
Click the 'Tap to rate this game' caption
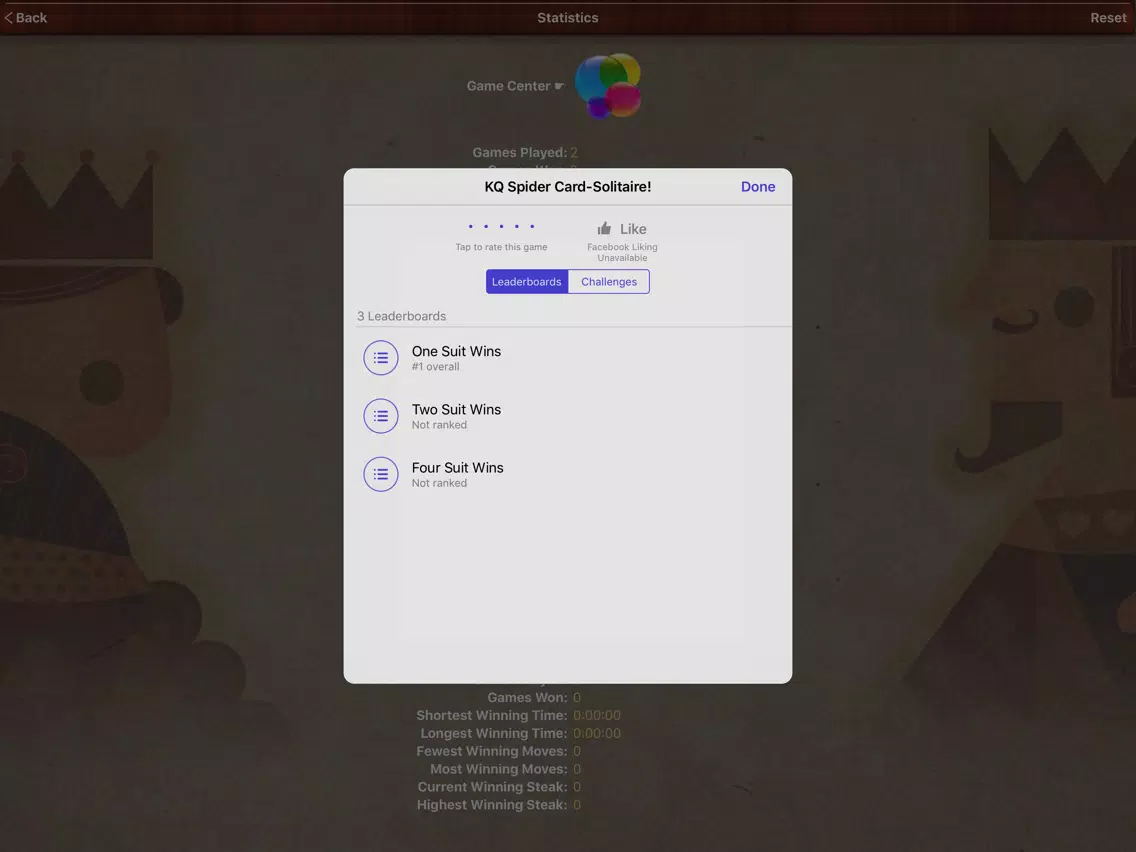point(501,247)
